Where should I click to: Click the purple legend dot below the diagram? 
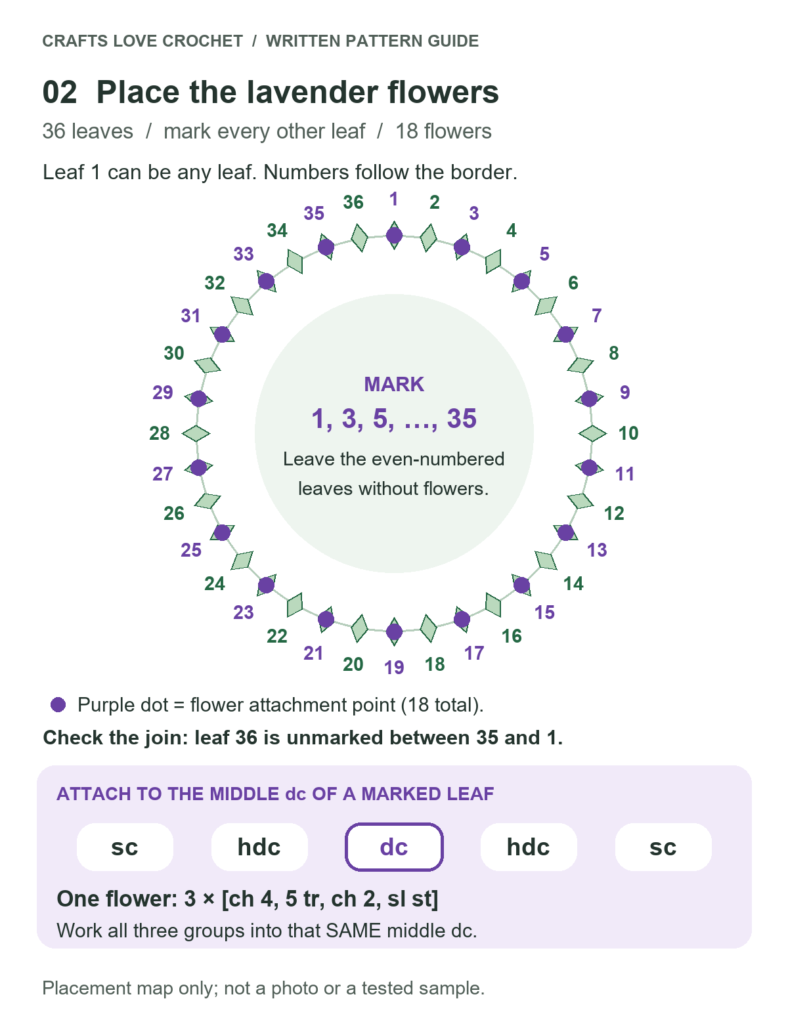[x=58, y=705]
